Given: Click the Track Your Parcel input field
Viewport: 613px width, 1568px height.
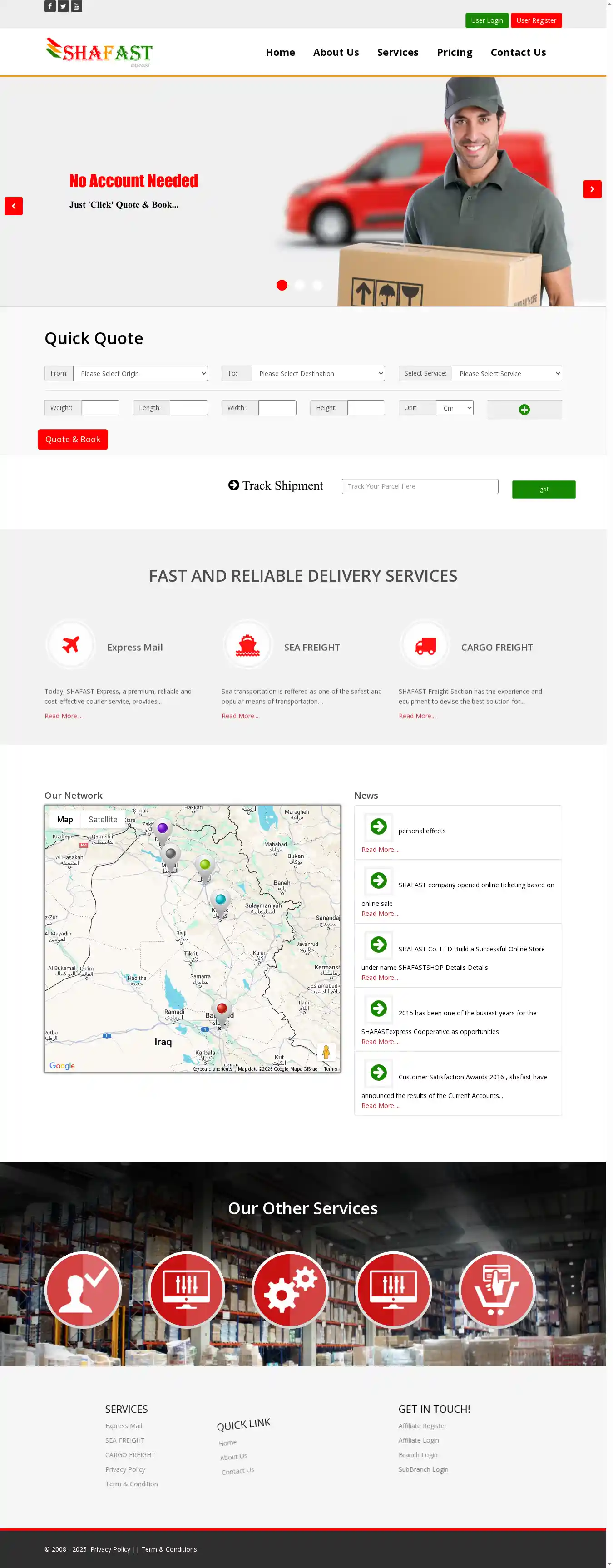Looking at the screenshot, I should 420,486.
